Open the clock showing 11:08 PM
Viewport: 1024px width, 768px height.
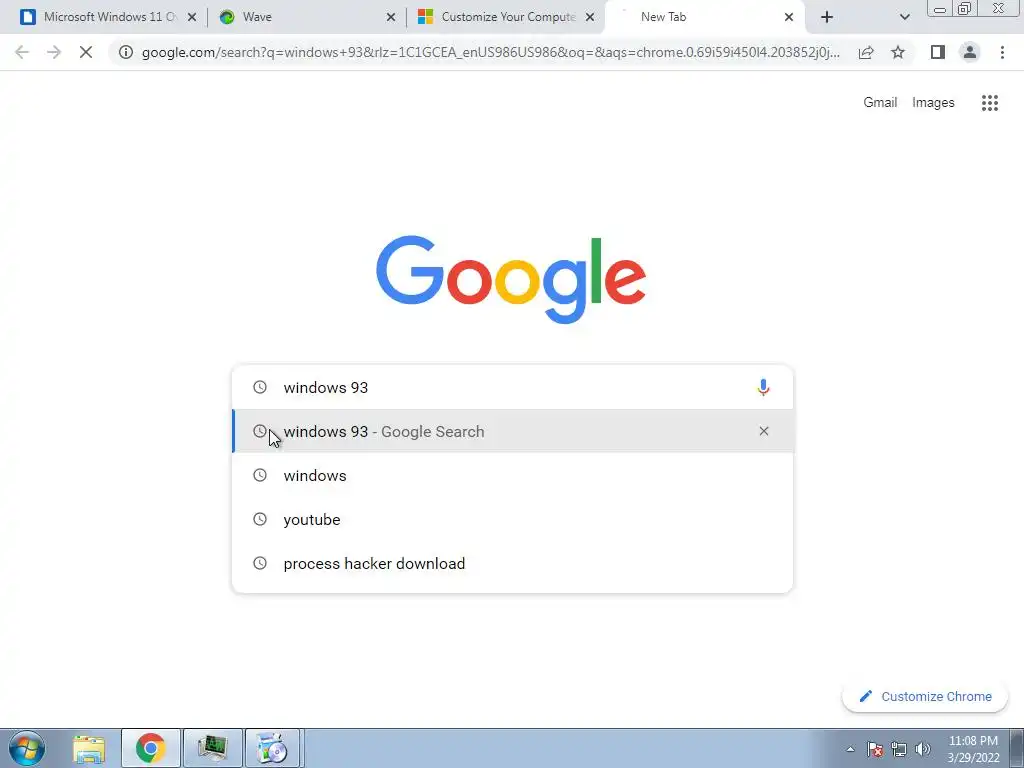coord(973,749)
